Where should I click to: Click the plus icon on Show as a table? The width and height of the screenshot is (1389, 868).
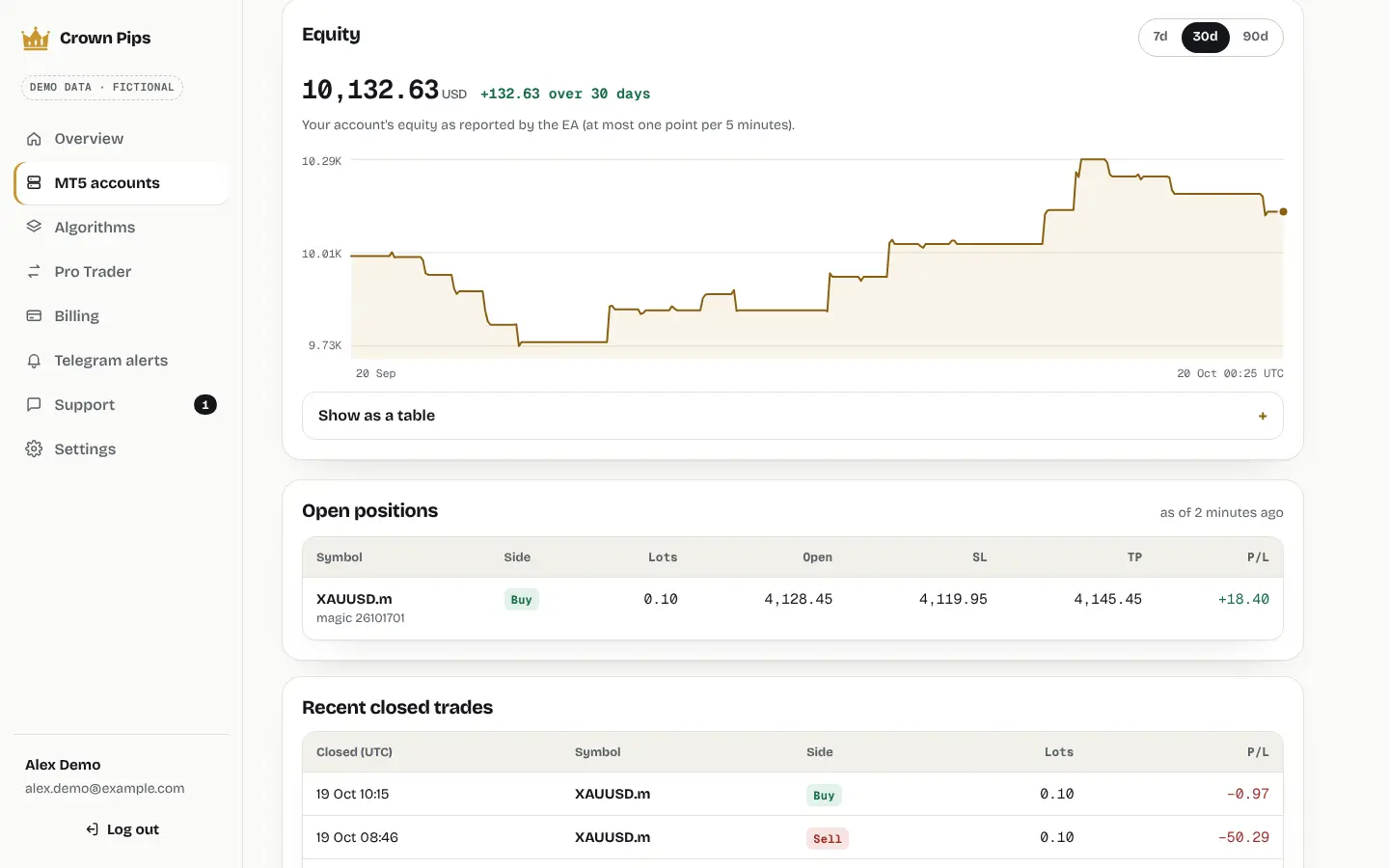[x=1263, y=417]
